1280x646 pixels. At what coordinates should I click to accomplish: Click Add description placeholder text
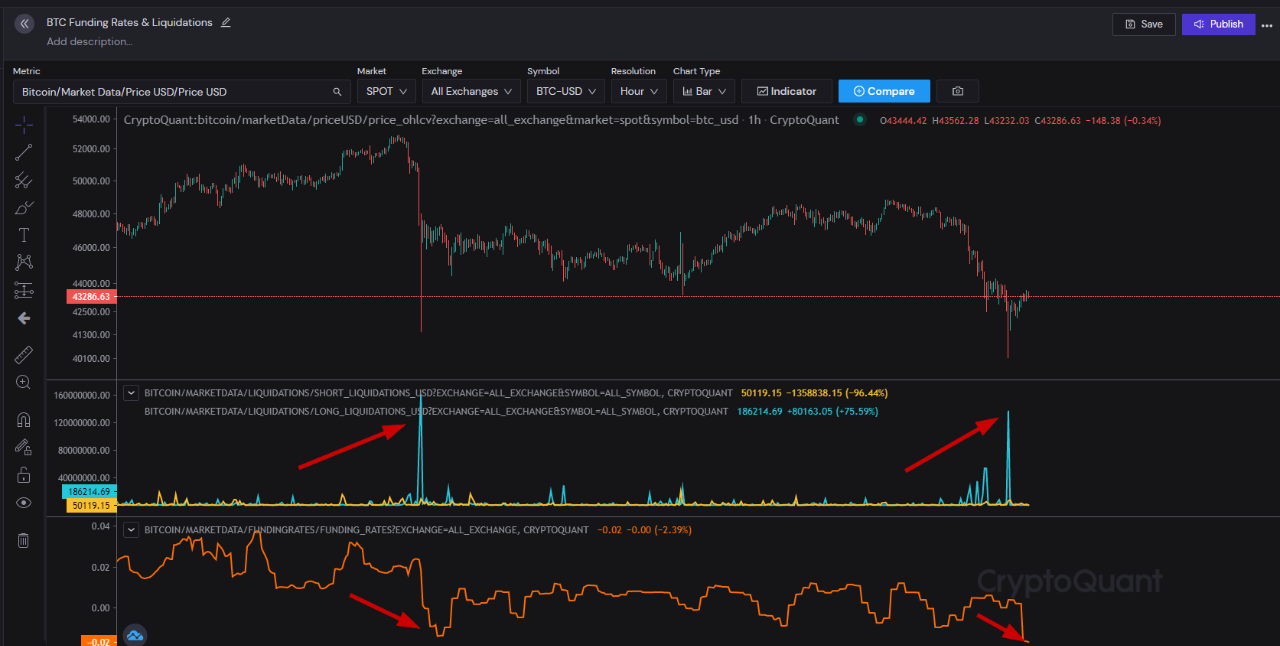[89, 42]
